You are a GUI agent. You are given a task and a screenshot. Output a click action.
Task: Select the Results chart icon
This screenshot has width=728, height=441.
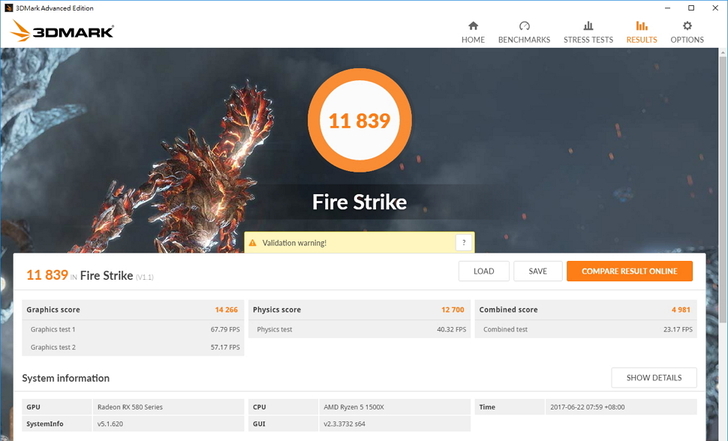point(641,26)
